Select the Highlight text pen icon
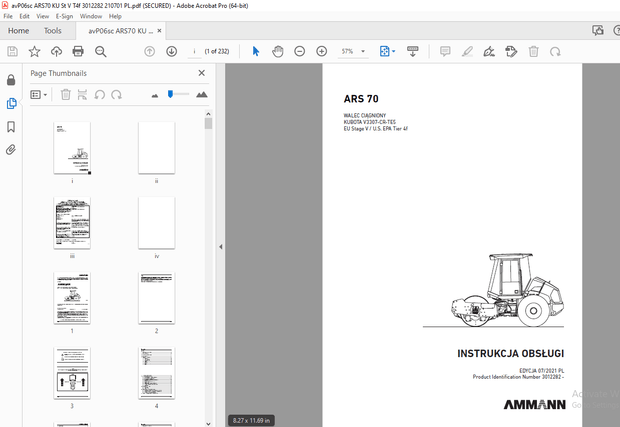 click(x=467, y=51)
